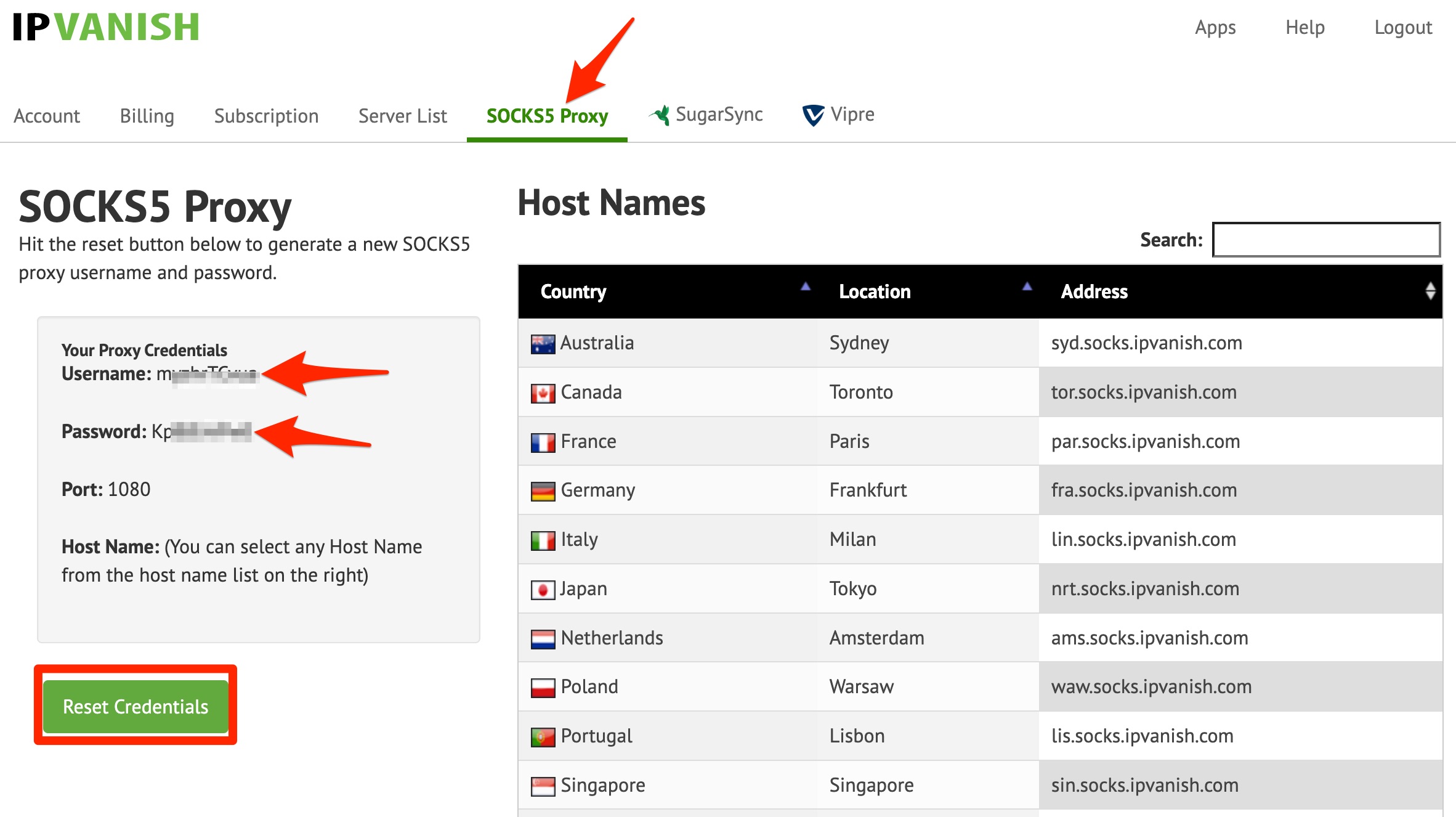Click the Poland flag icon
The image size is (1456, 817).
[x=543, y=688]
